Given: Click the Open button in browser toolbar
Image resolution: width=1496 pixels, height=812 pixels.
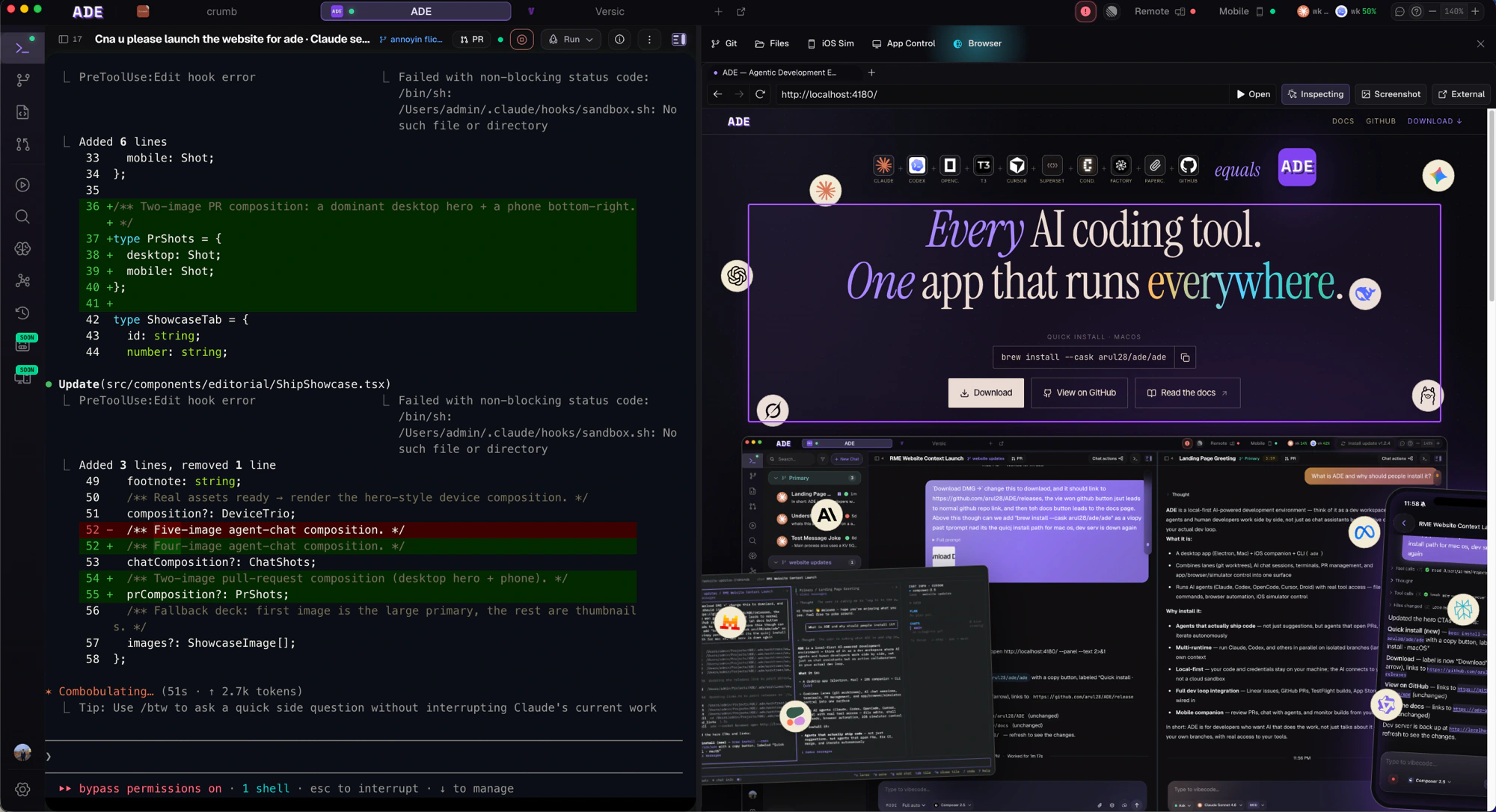Looking at the screenshot, I should tap(1254, 94).
